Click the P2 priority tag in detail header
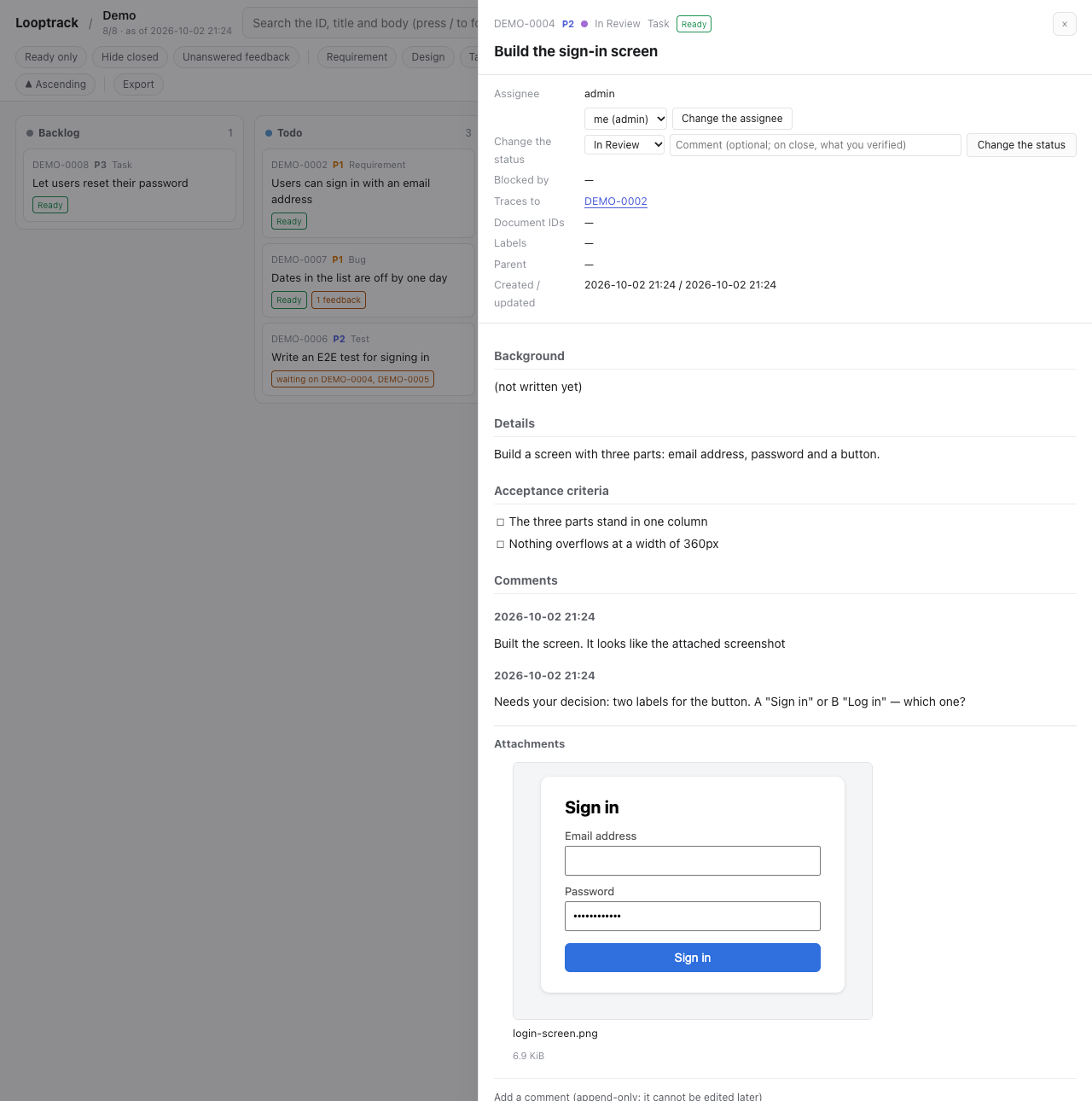 [x=568, y=24]
